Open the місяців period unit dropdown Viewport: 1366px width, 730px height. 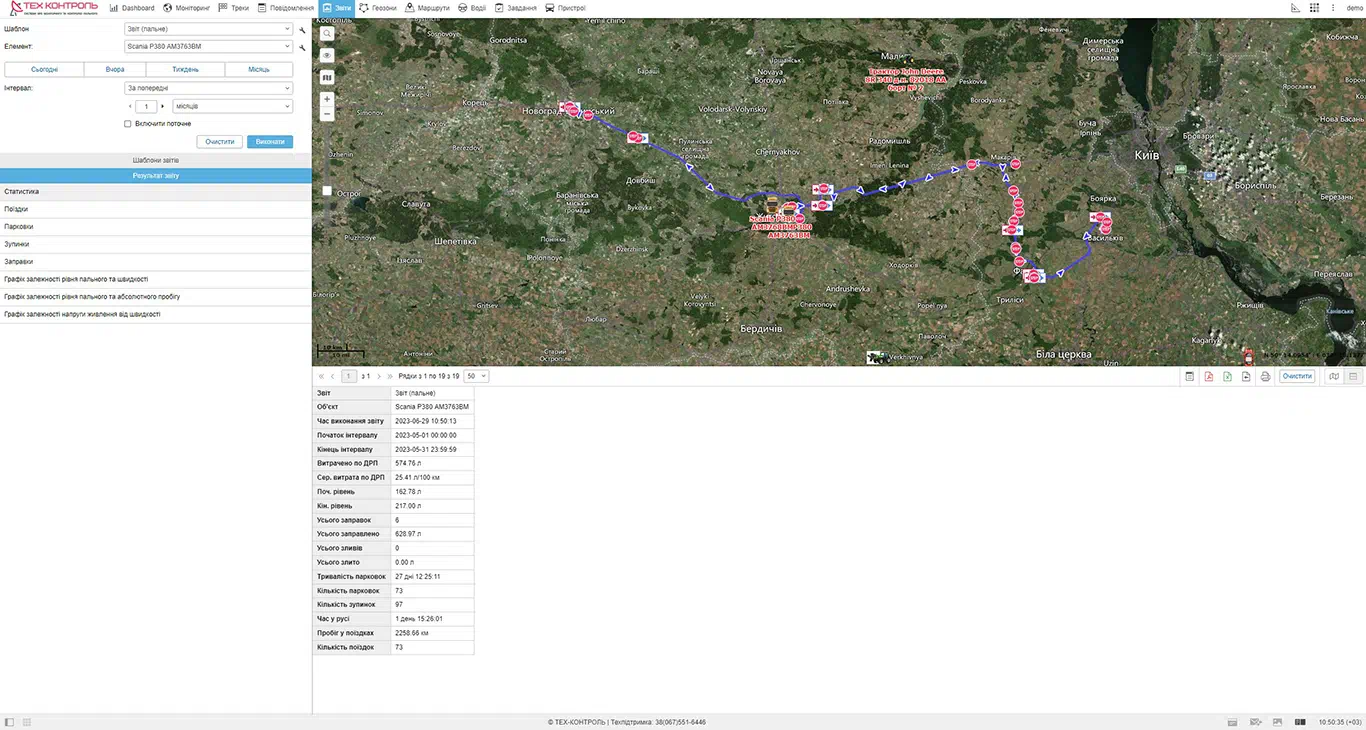tap(232, 106)
